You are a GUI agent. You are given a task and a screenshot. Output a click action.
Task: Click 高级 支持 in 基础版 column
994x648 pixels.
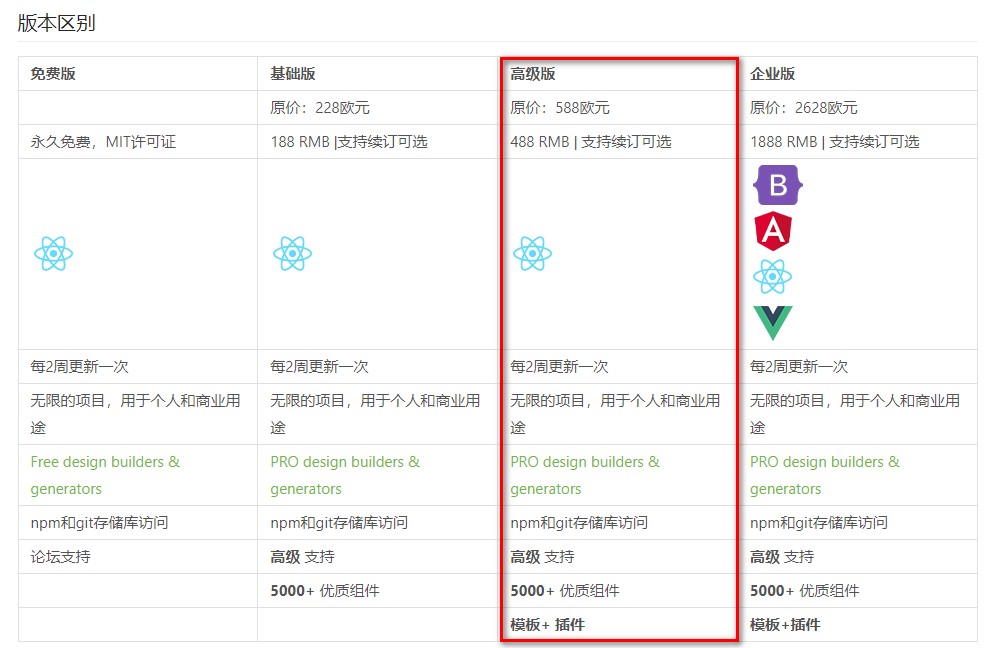click(302, 557)
